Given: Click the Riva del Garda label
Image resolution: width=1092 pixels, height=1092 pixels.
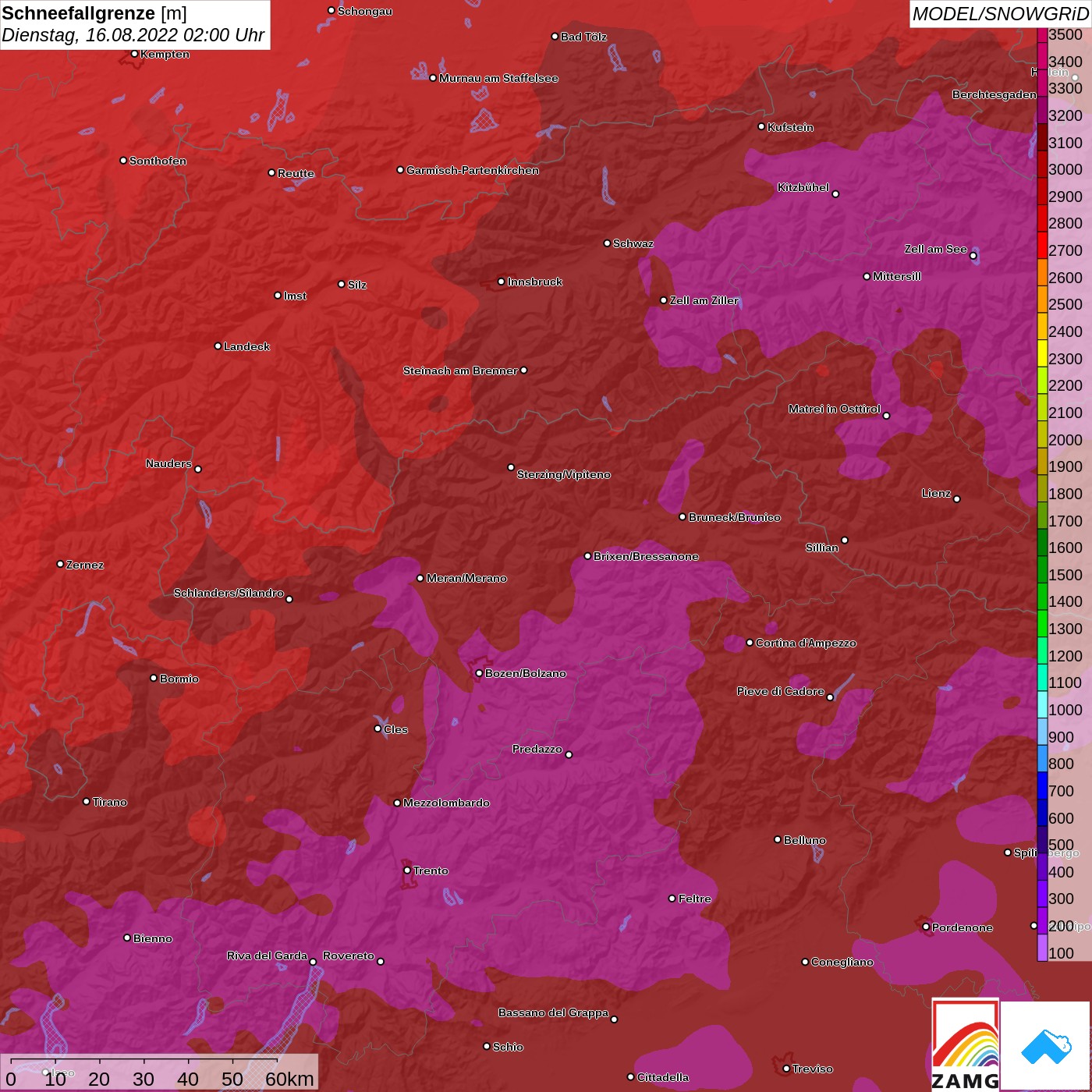Looking at the screenshot, I should tap(268, 955).
